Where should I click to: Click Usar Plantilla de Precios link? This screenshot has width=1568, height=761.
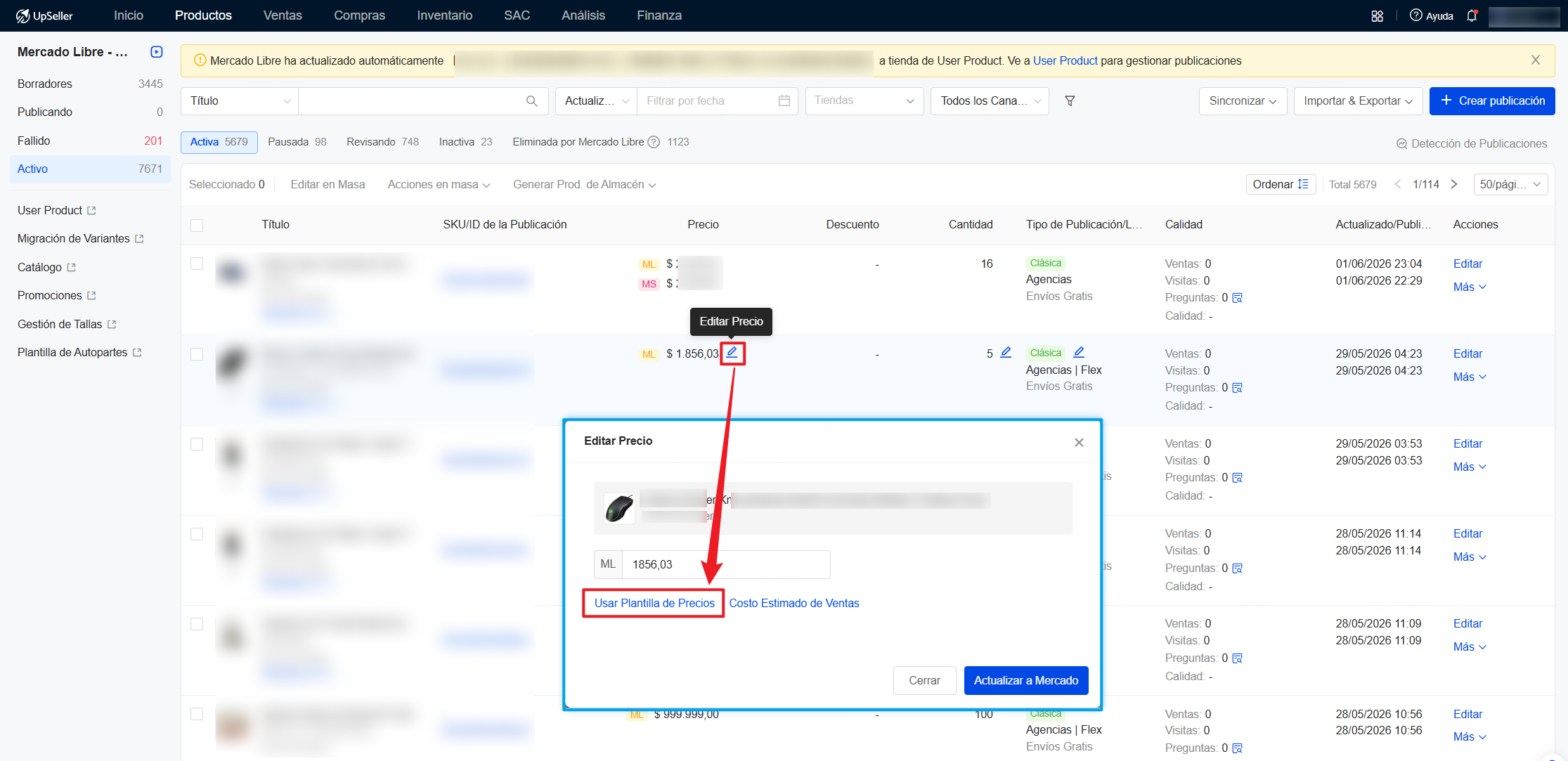tap(654, 603)
